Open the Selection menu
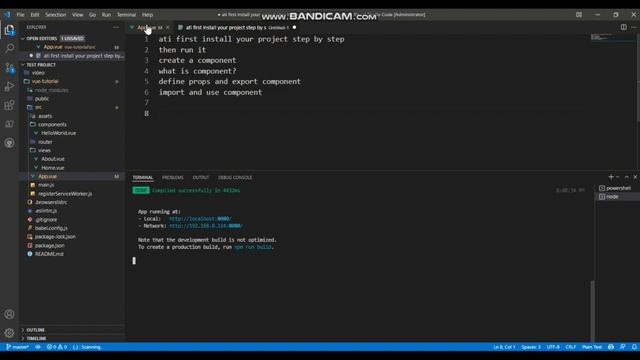This screenshot has width=640, height=360. click(56, 15)
